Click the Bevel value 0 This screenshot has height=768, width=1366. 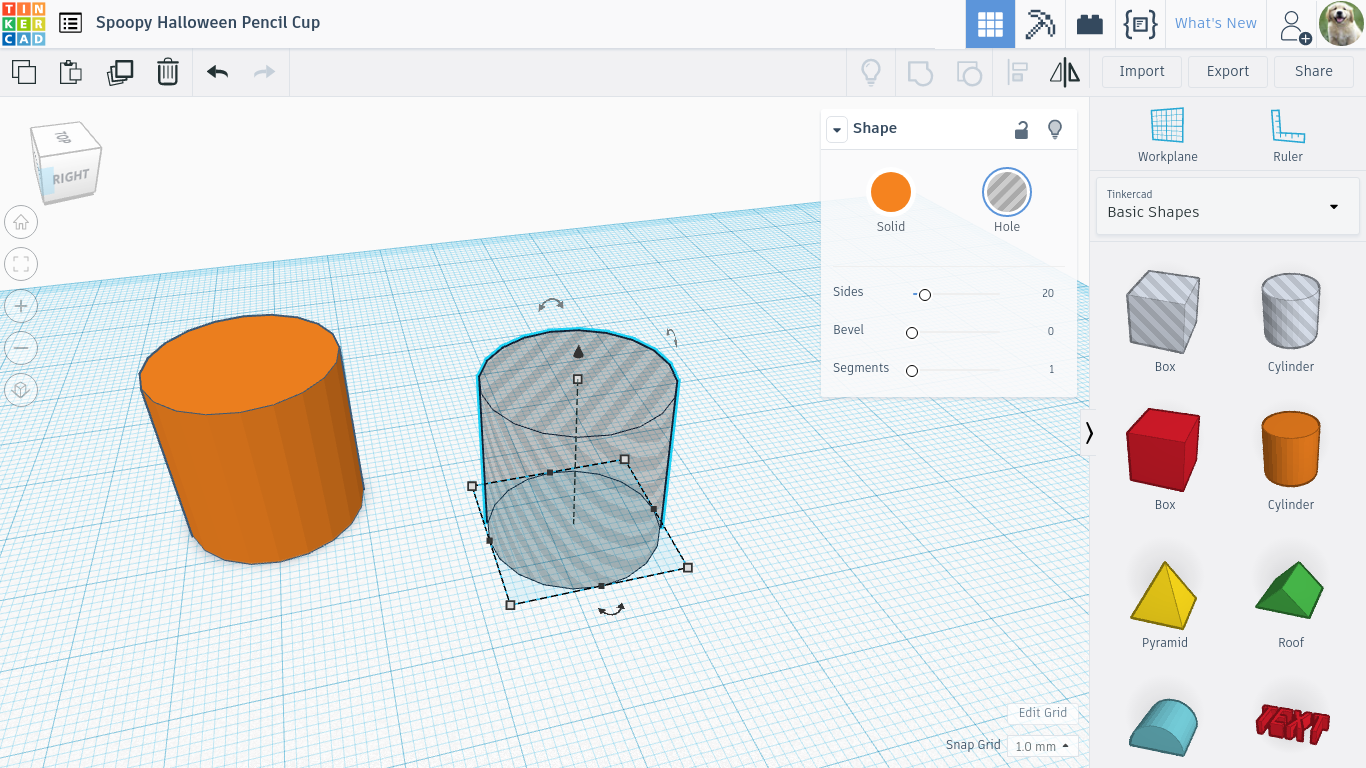[1050, 331]
